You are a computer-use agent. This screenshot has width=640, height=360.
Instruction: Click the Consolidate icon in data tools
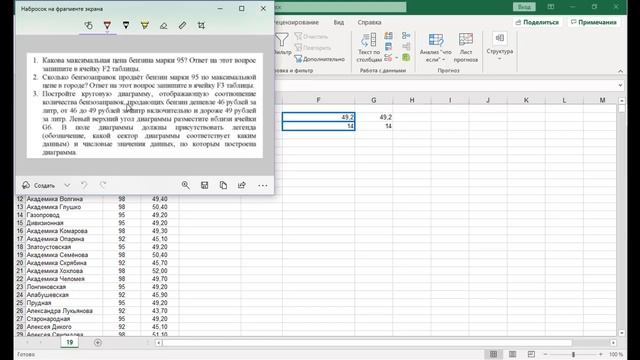[406, 36]
